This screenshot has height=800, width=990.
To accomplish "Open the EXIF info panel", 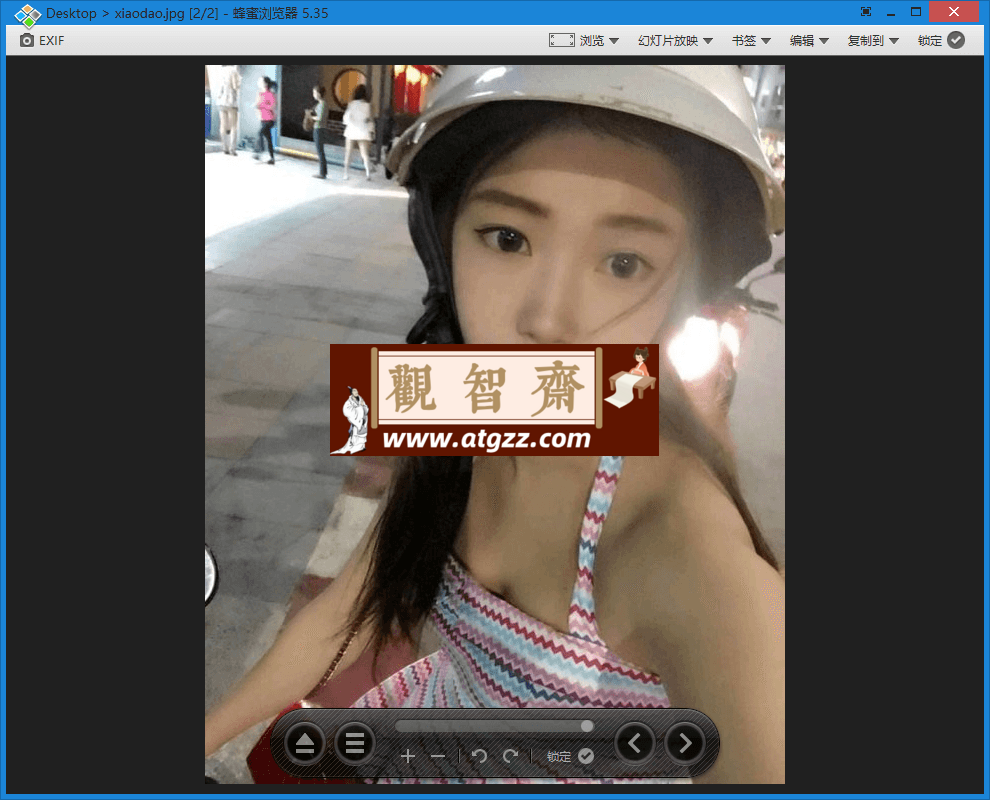I will pyautogui.click(x=42, y=40).
